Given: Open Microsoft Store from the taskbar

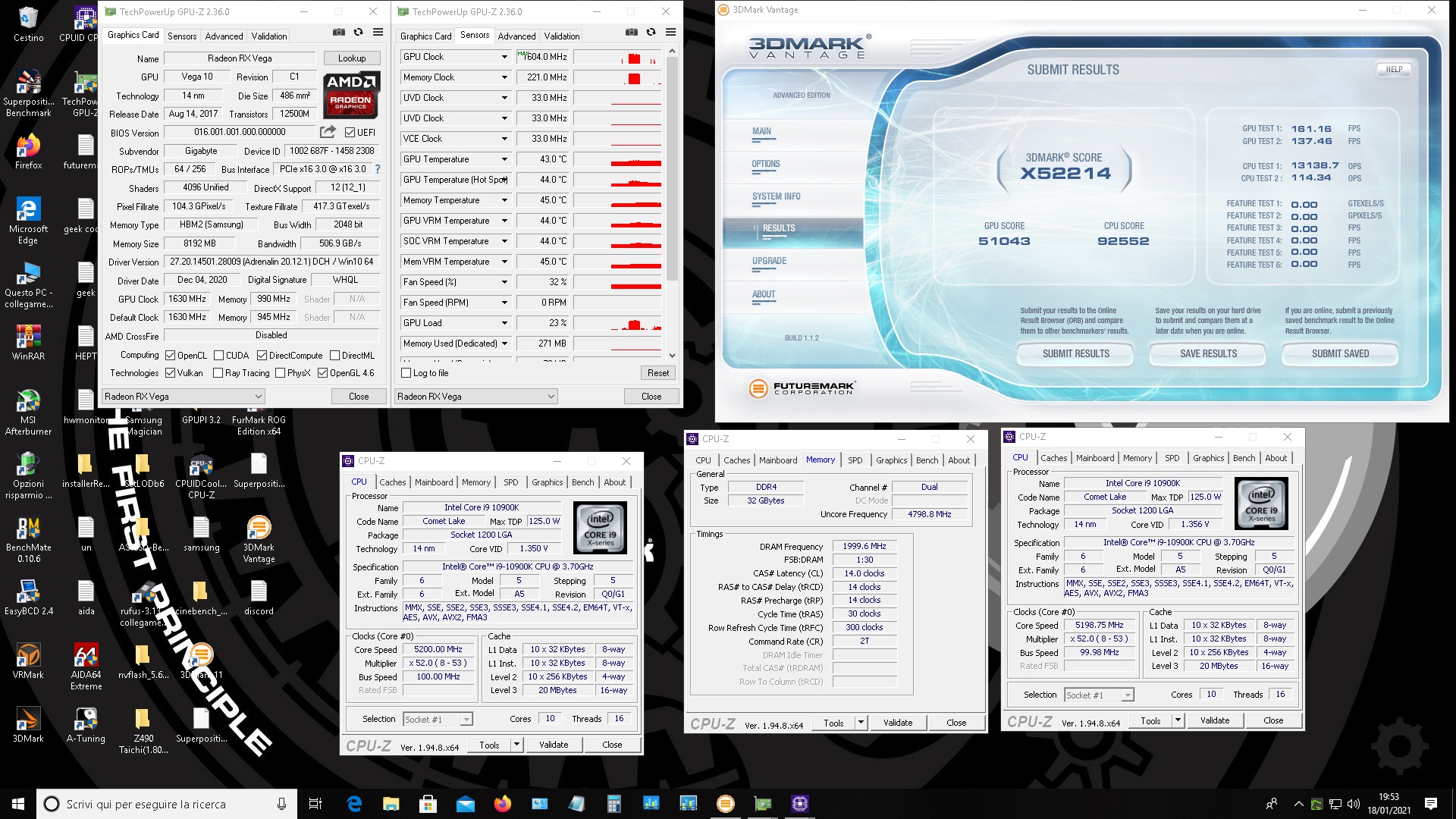Looking at the screenshot, I should [x=428, y=804].
